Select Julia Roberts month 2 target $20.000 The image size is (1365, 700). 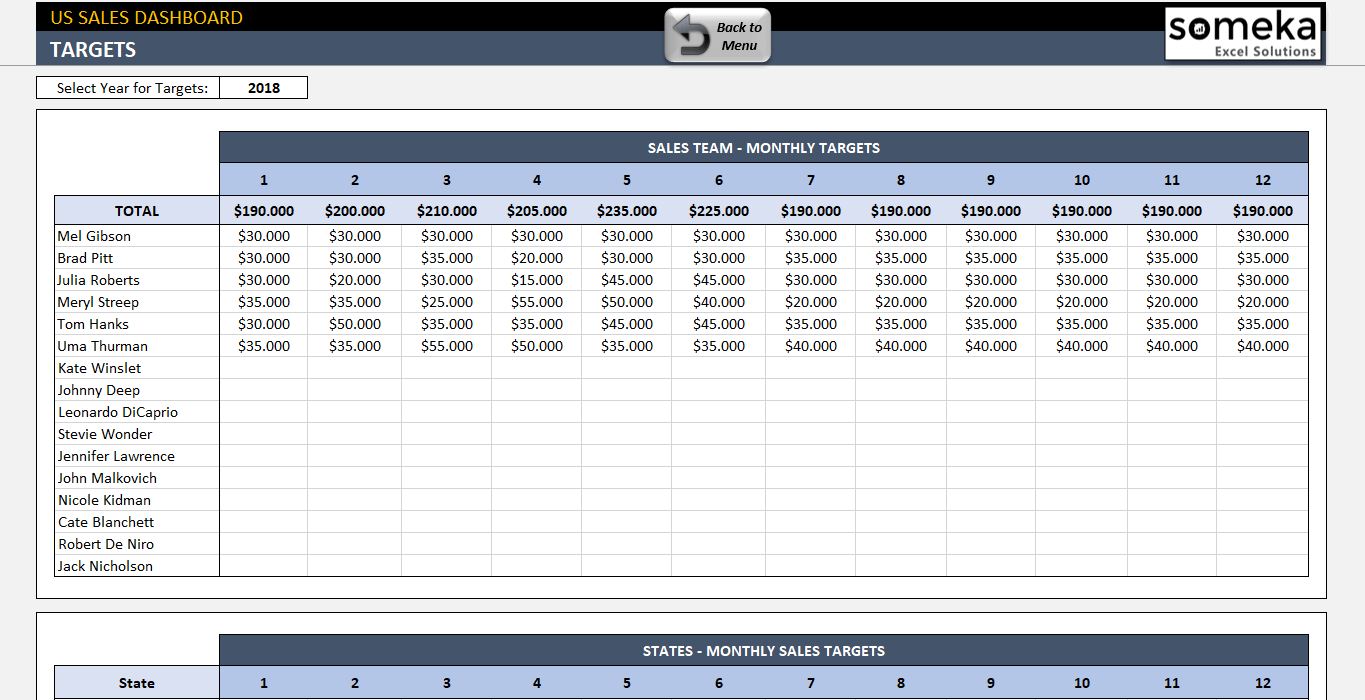click(355, 280)
